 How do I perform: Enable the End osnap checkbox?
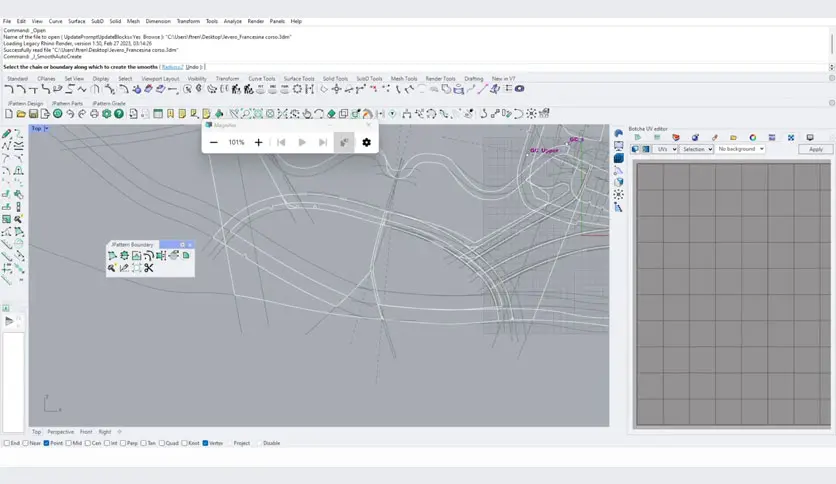[x=7, y=443]
